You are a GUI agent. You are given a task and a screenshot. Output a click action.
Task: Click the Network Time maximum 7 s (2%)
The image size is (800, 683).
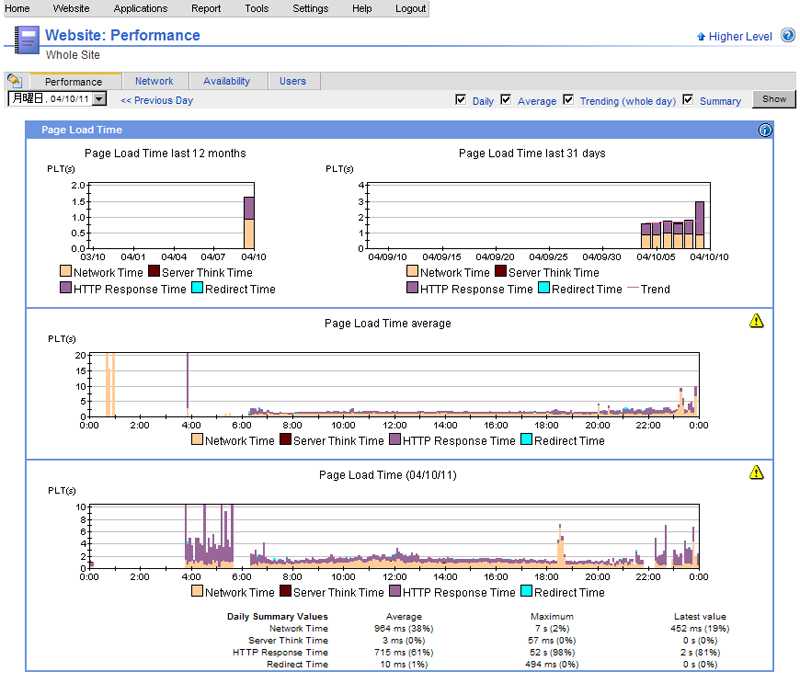point(552,628)
